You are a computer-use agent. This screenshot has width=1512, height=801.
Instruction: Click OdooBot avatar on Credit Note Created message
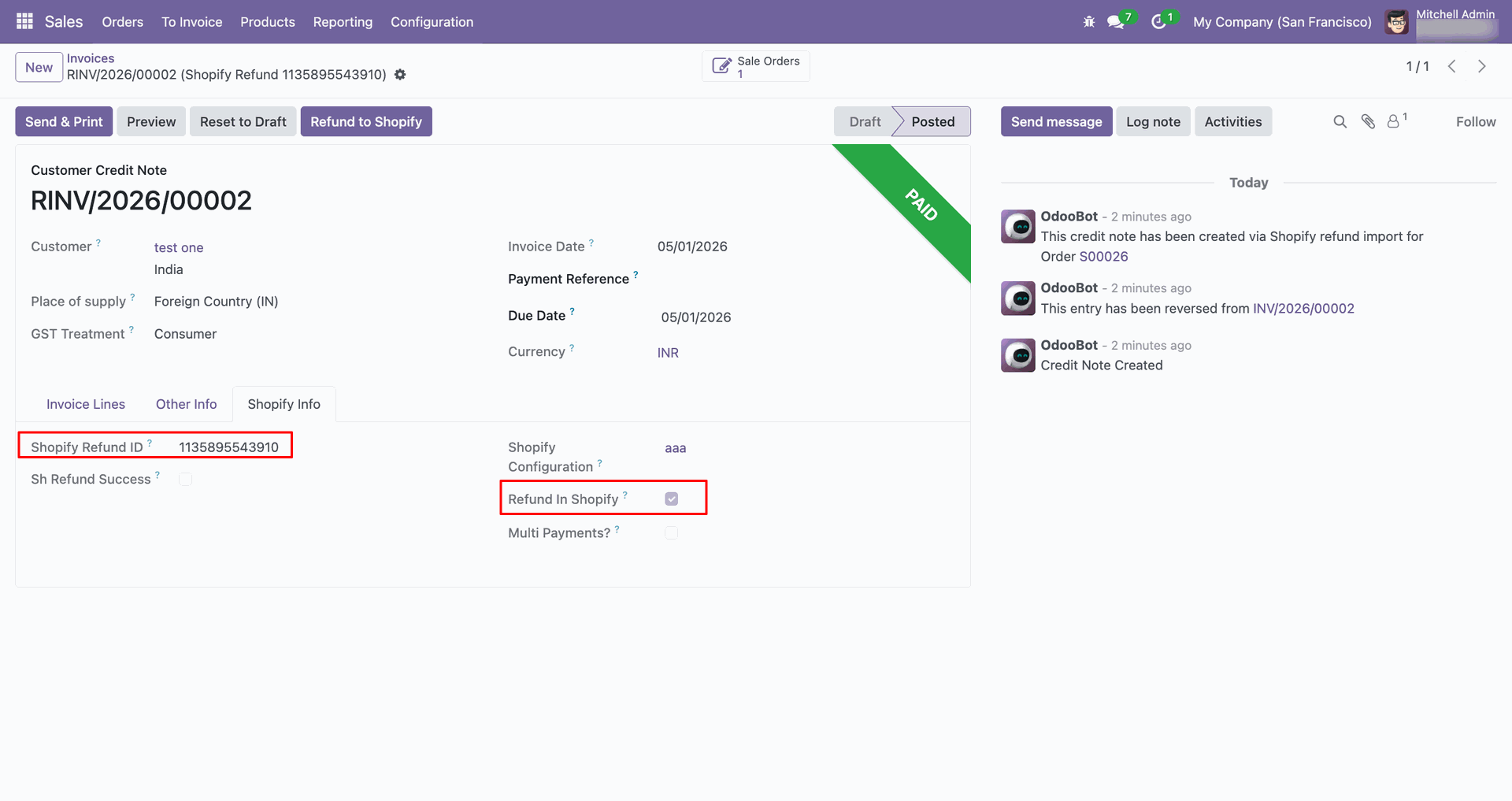point(1018,355)
